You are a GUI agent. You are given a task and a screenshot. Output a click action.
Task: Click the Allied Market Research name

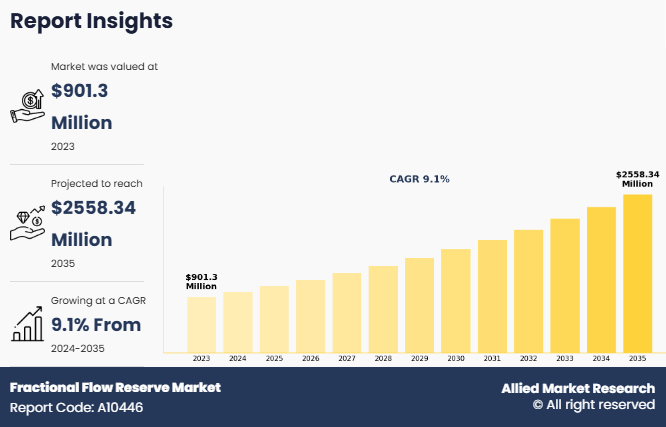pyautogui.click(x=578, y=388)
